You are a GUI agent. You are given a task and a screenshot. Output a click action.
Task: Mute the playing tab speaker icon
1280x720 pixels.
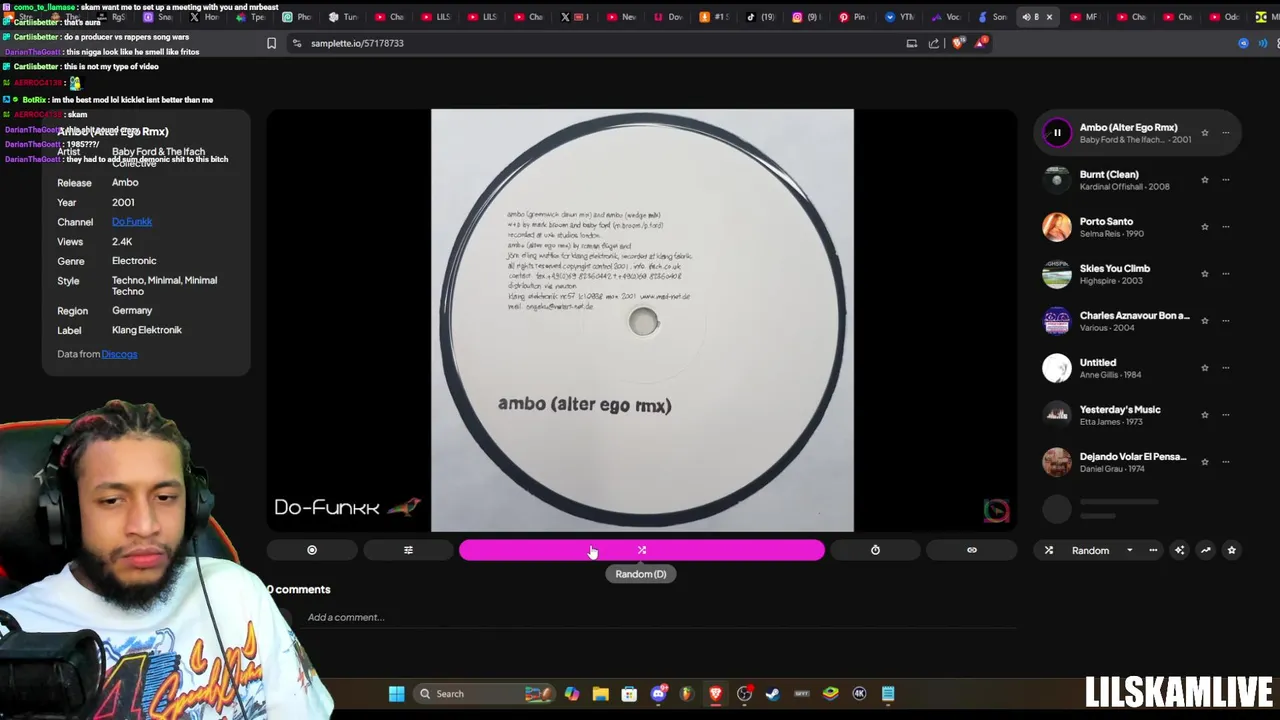[x=1026, y=17]
